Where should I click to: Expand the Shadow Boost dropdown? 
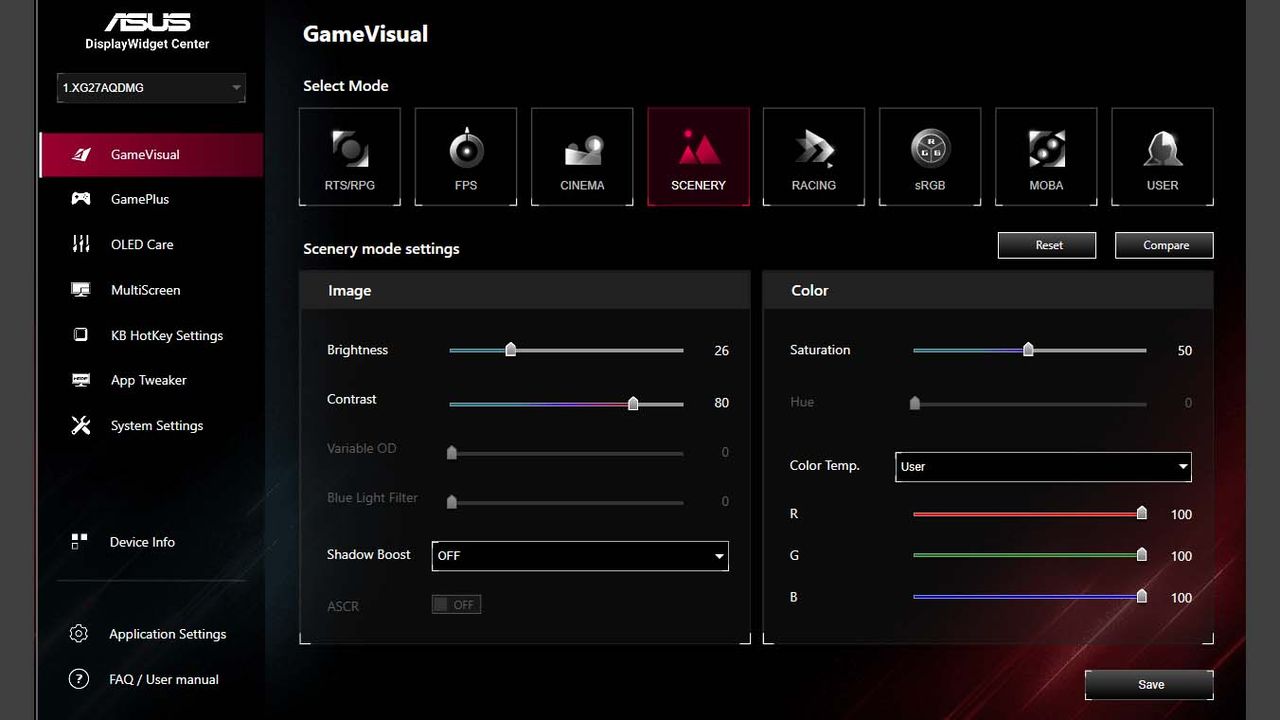coord(580,556)
